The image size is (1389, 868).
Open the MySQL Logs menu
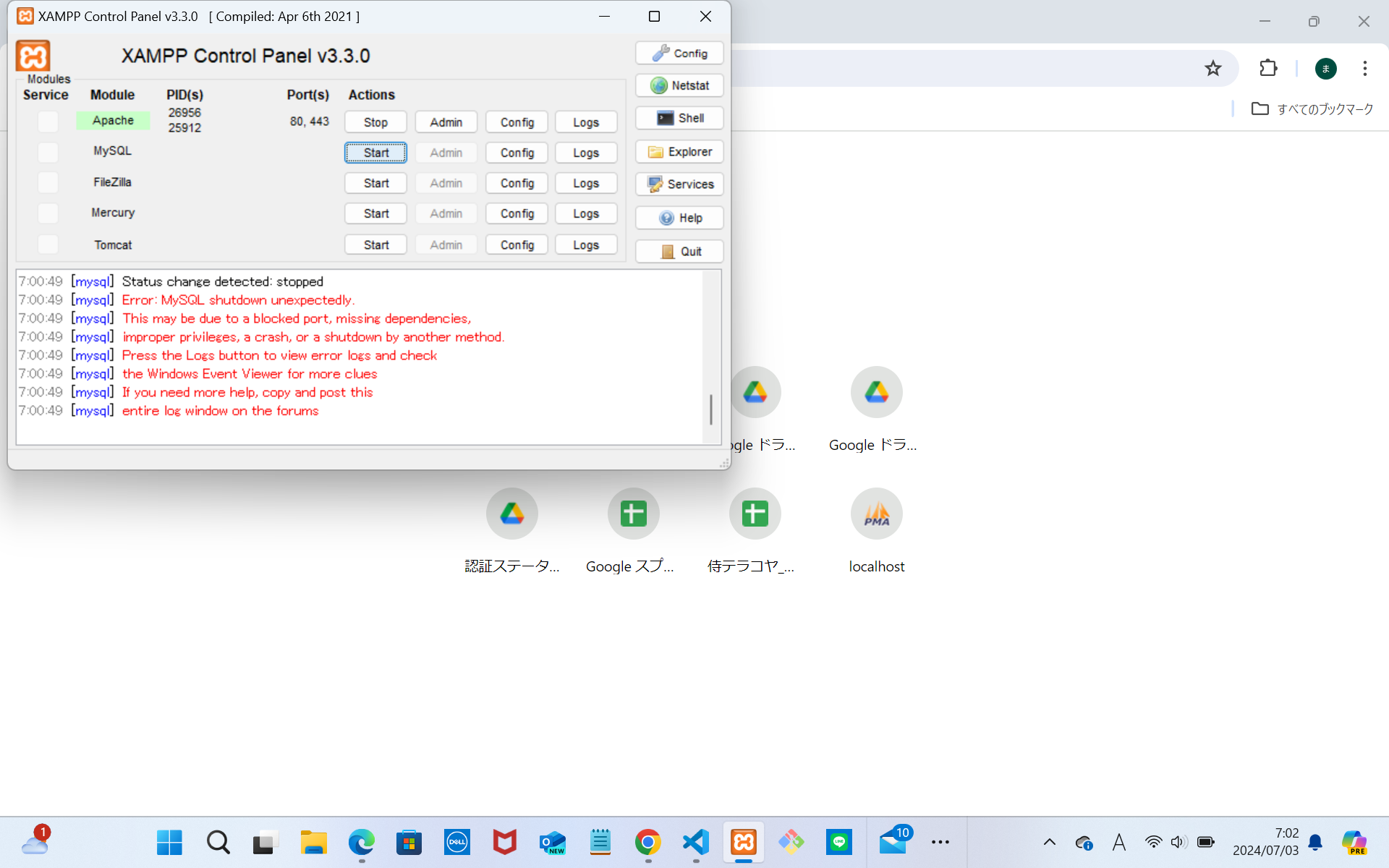tap(586, 153)
